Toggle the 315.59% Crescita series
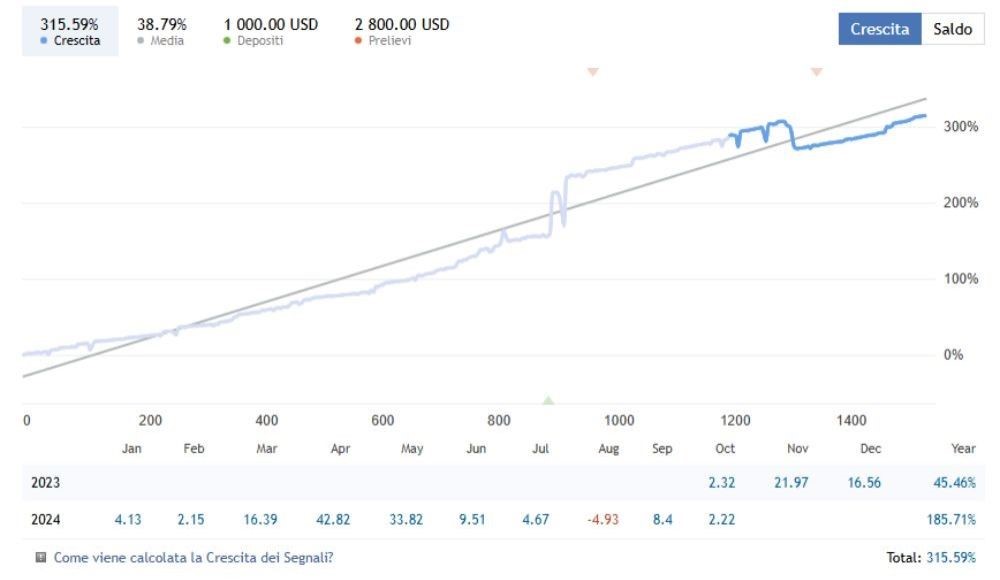 70,31
